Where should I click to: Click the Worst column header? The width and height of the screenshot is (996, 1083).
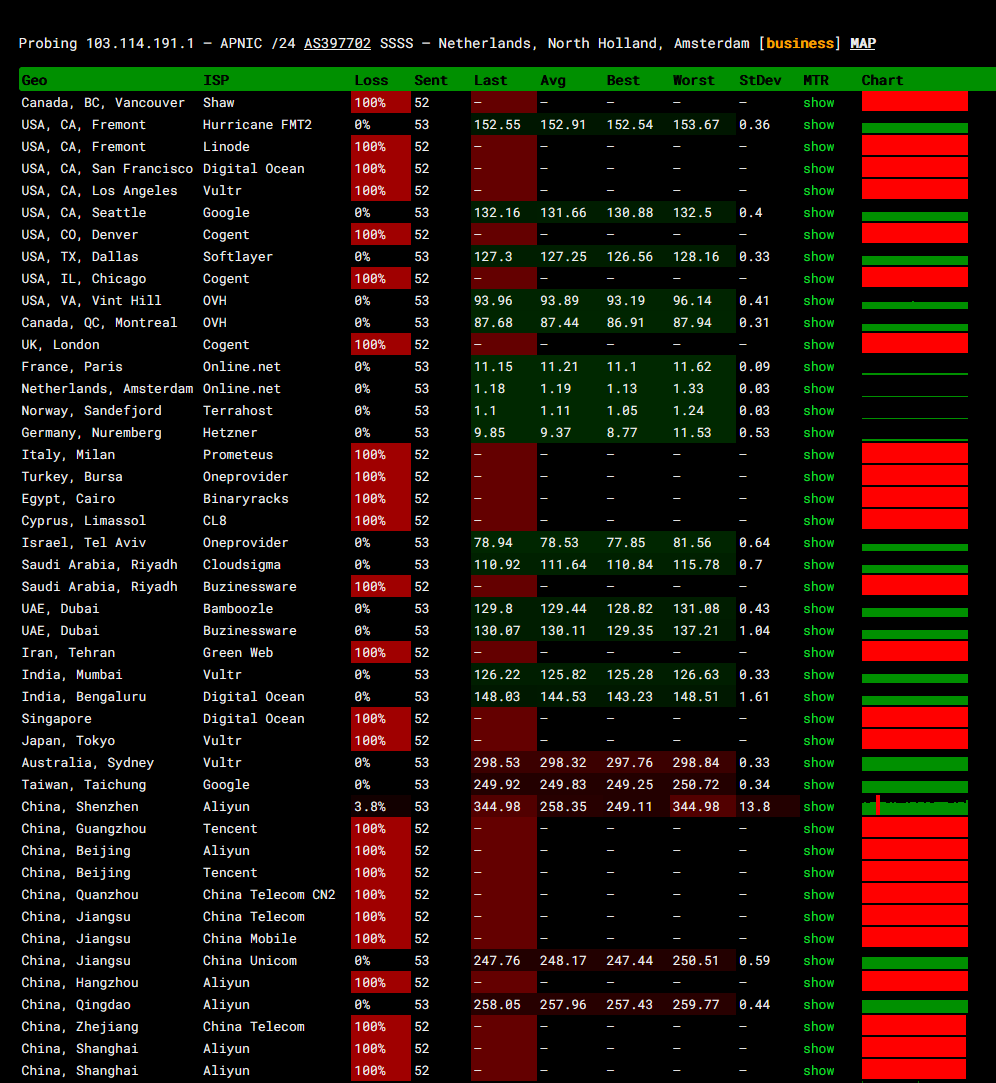693,80
